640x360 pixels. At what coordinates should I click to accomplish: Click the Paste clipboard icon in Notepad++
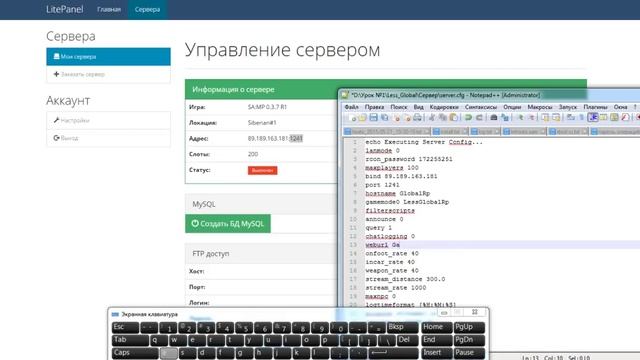(453, 118)
